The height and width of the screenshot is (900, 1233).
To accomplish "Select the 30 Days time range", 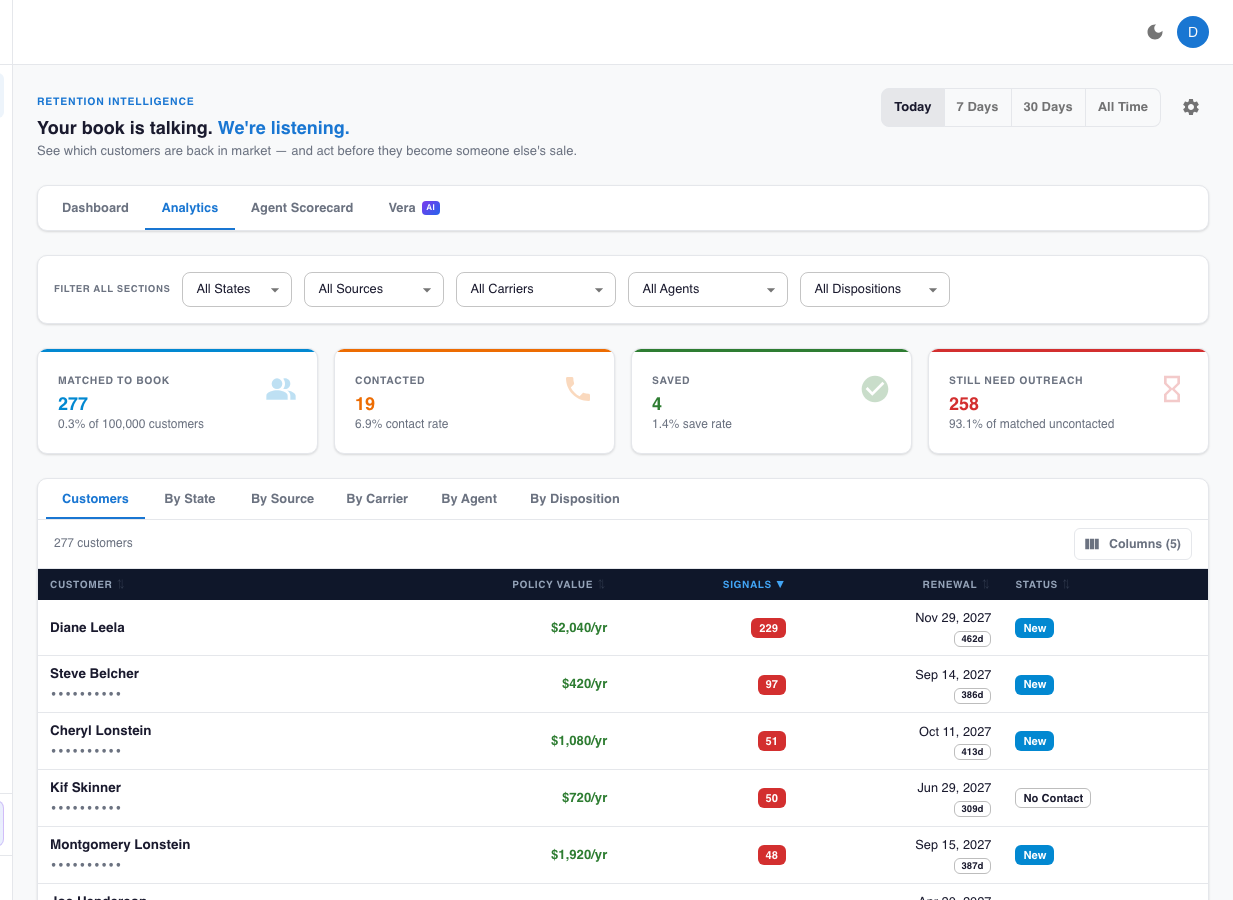I will (1048, 107).
